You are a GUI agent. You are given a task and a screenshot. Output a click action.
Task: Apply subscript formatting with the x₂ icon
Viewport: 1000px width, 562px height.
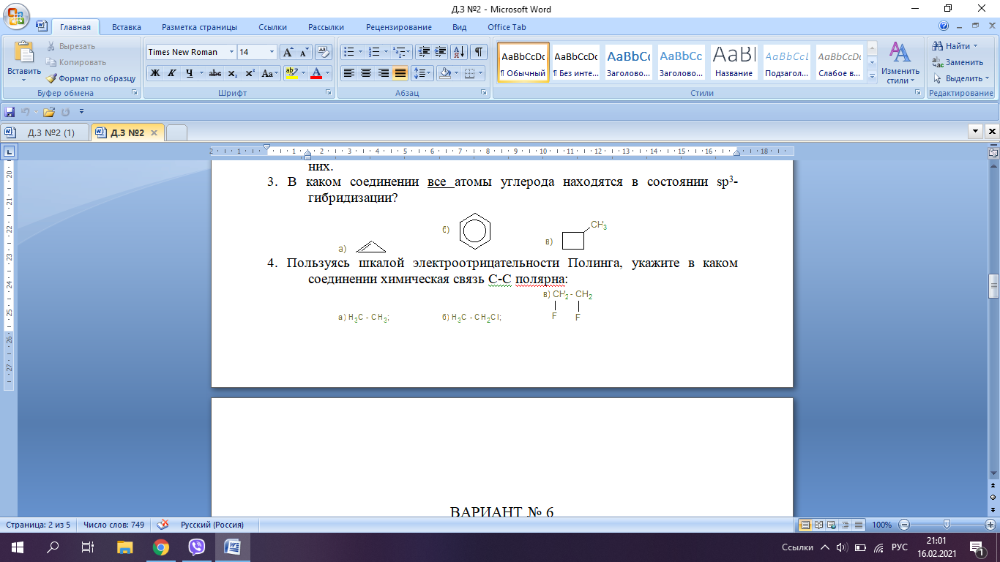coord(233,73)
